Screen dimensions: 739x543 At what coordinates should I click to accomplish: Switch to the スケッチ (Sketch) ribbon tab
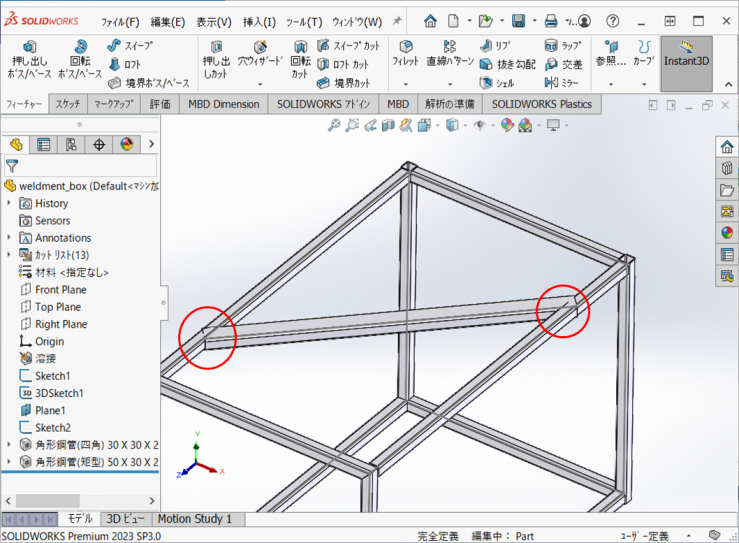[x=68, y=104]
